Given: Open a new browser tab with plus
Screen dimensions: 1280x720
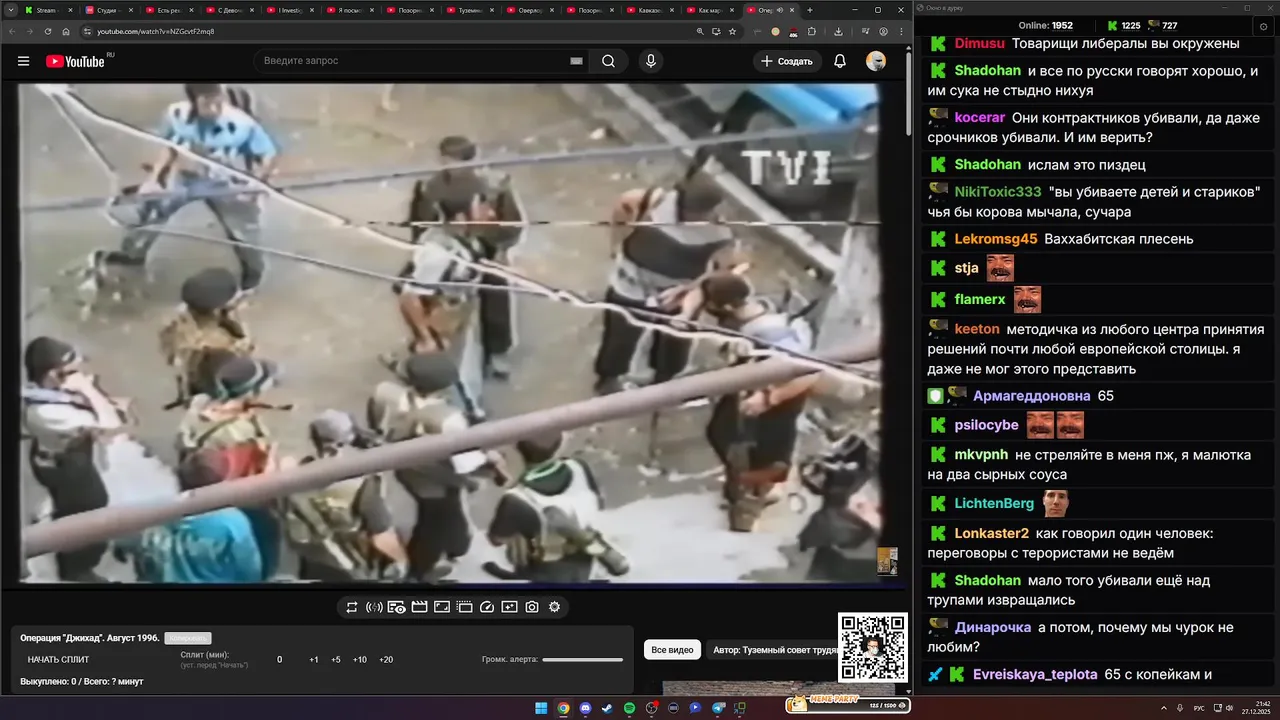Looking at the screenshot, I should 810,10.
